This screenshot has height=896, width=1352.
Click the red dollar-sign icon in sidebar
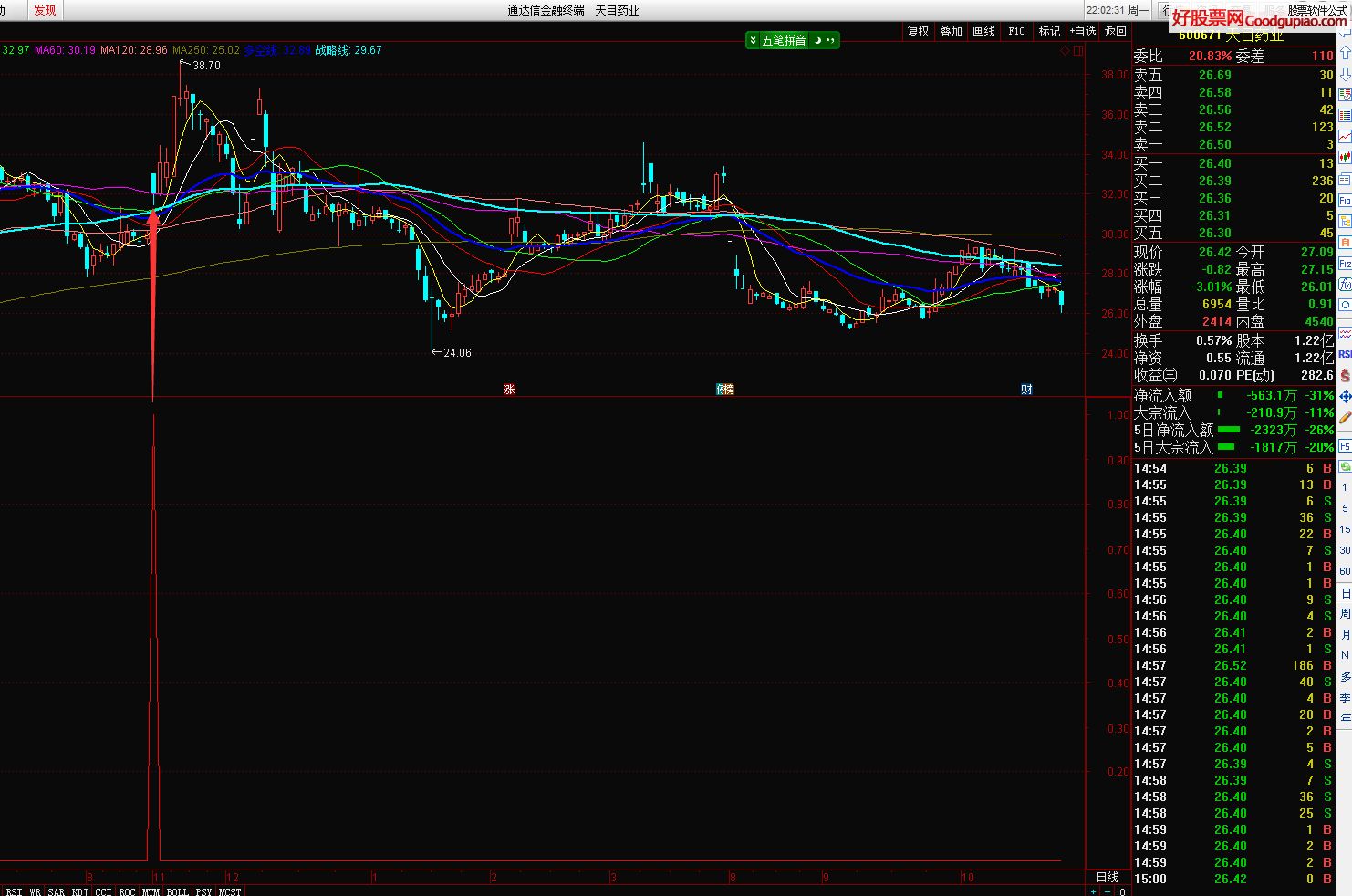tap(1345, 375)
